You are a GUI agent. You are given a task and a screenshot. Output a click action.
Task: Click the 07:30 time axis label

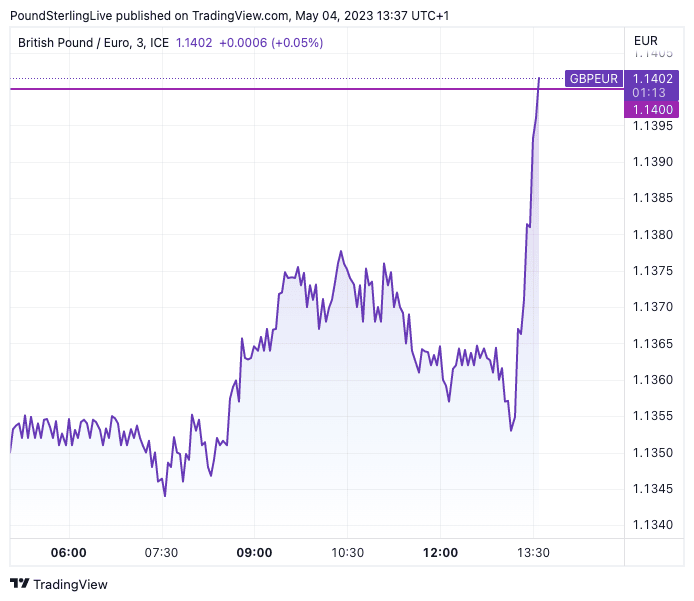pyautogui.click(x=161, y=552)
